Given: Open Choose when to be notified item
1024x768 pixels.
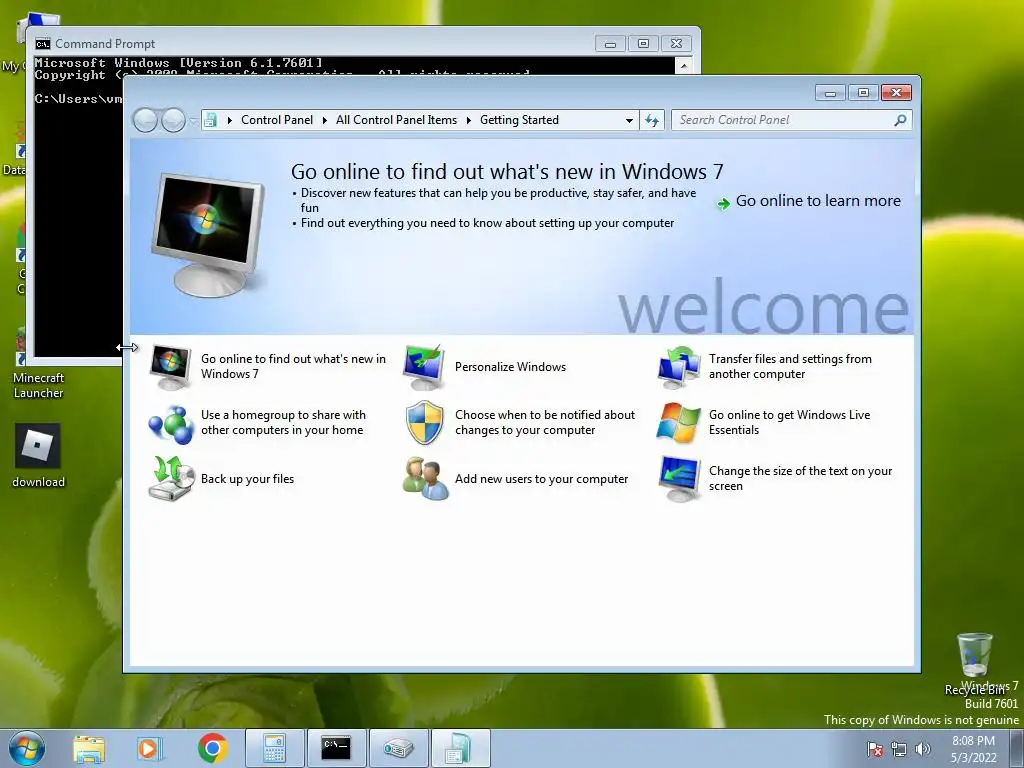Looking at the screenshot, I should pos(545,423).
